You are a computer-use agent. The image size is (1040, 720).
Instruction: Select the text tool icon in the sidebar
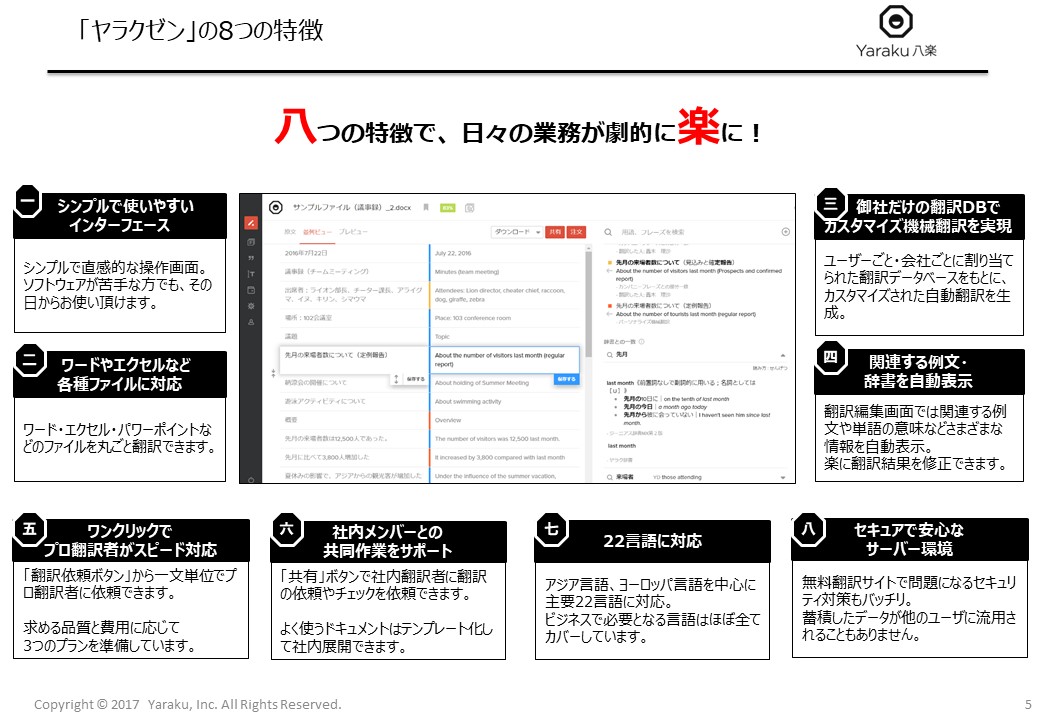251,274
